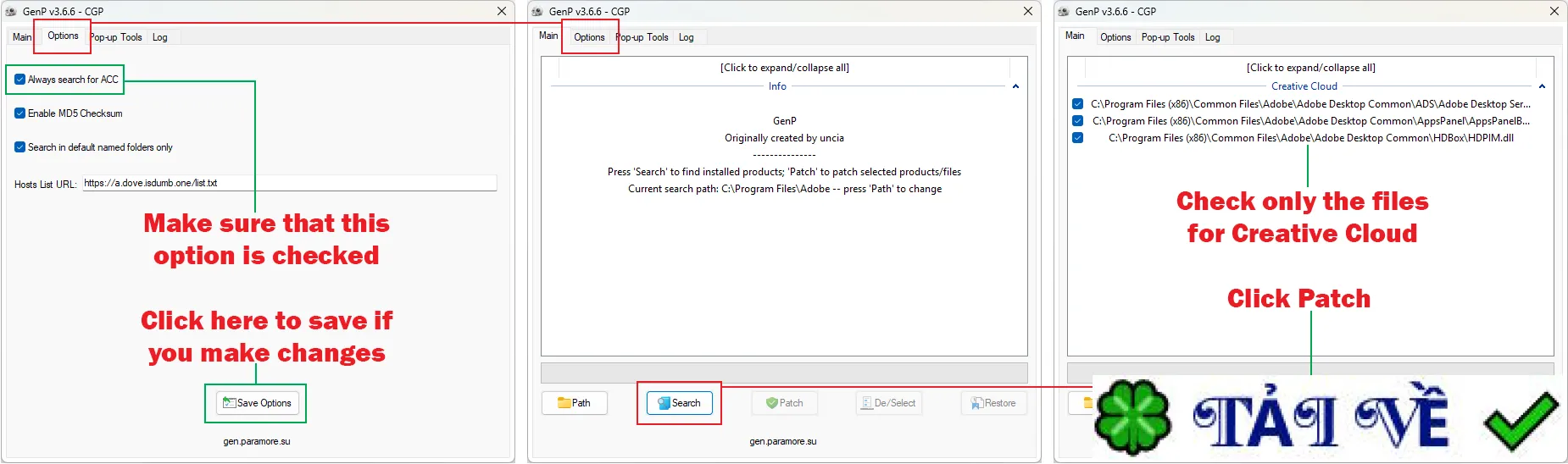Open the Pop-up Tools tab in the left window
Viewport: 1568px width, 464px height.
(x=116, y=37)
